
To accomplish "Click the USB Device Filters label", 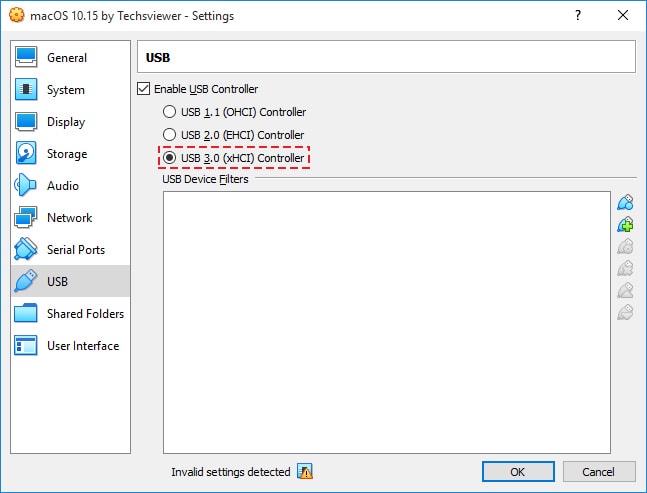I will 205,179.
